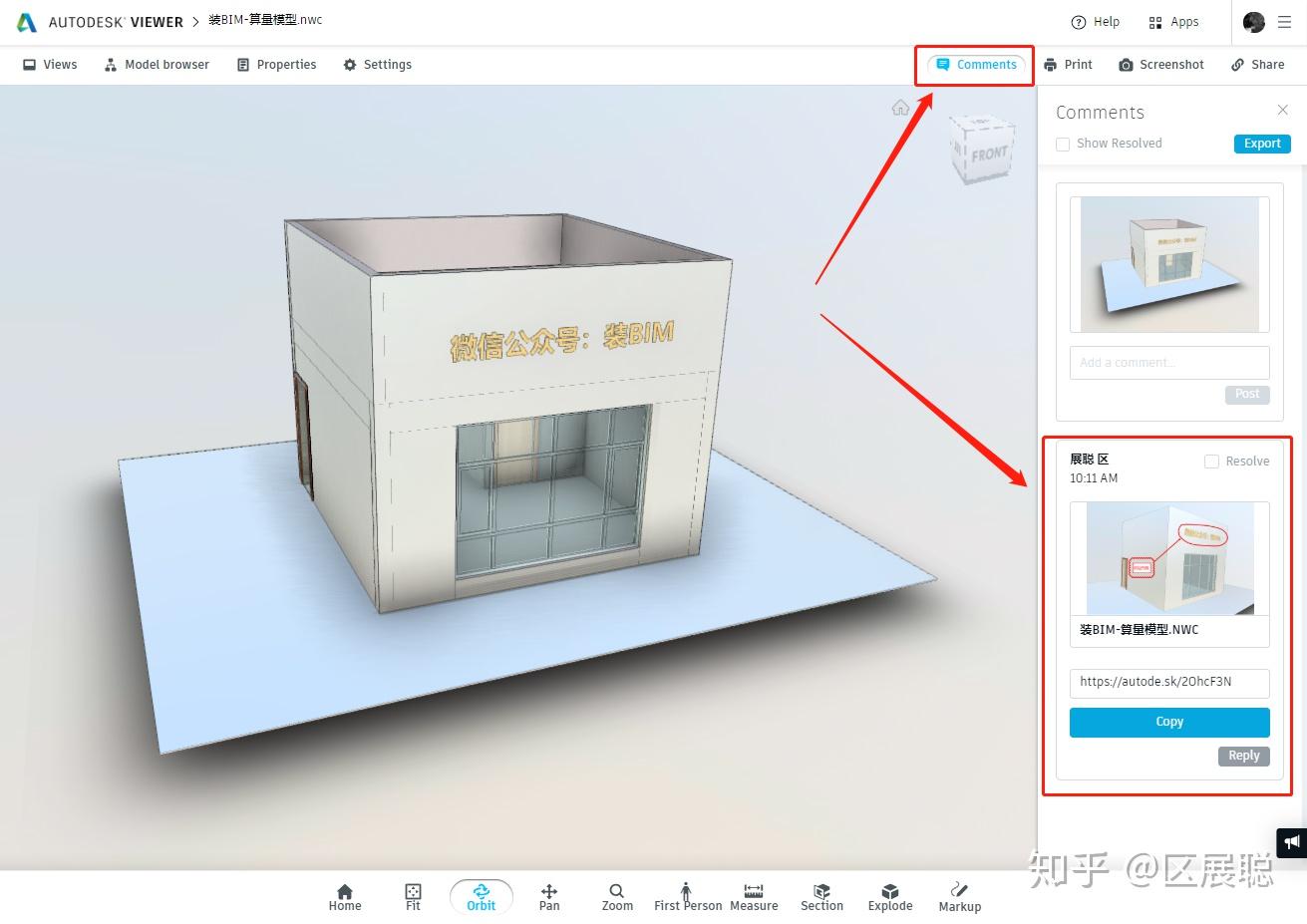The height and width of the screenshot is (924, 1307).
Task: Enable the Show Resolved checkbox
Action: (1063, 144)
